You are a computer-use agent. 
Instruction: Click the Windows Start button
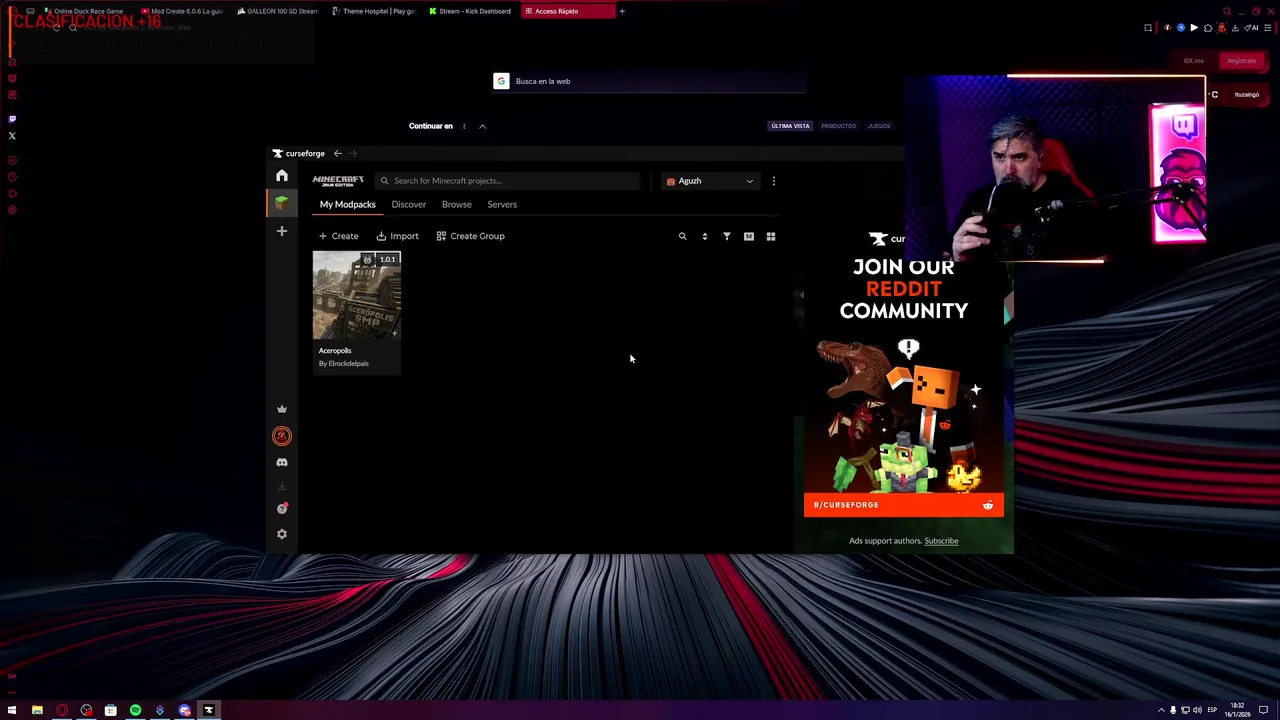(12, 710)
